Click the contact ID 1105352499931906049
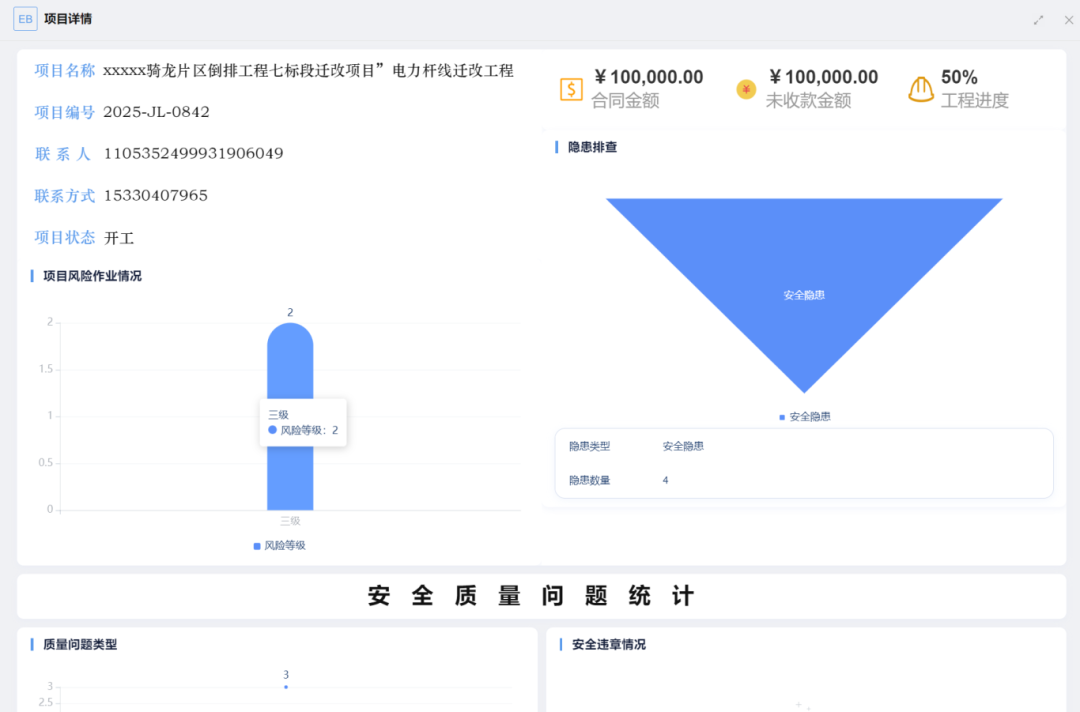The image size is (1080, 712). click(194, 154)
